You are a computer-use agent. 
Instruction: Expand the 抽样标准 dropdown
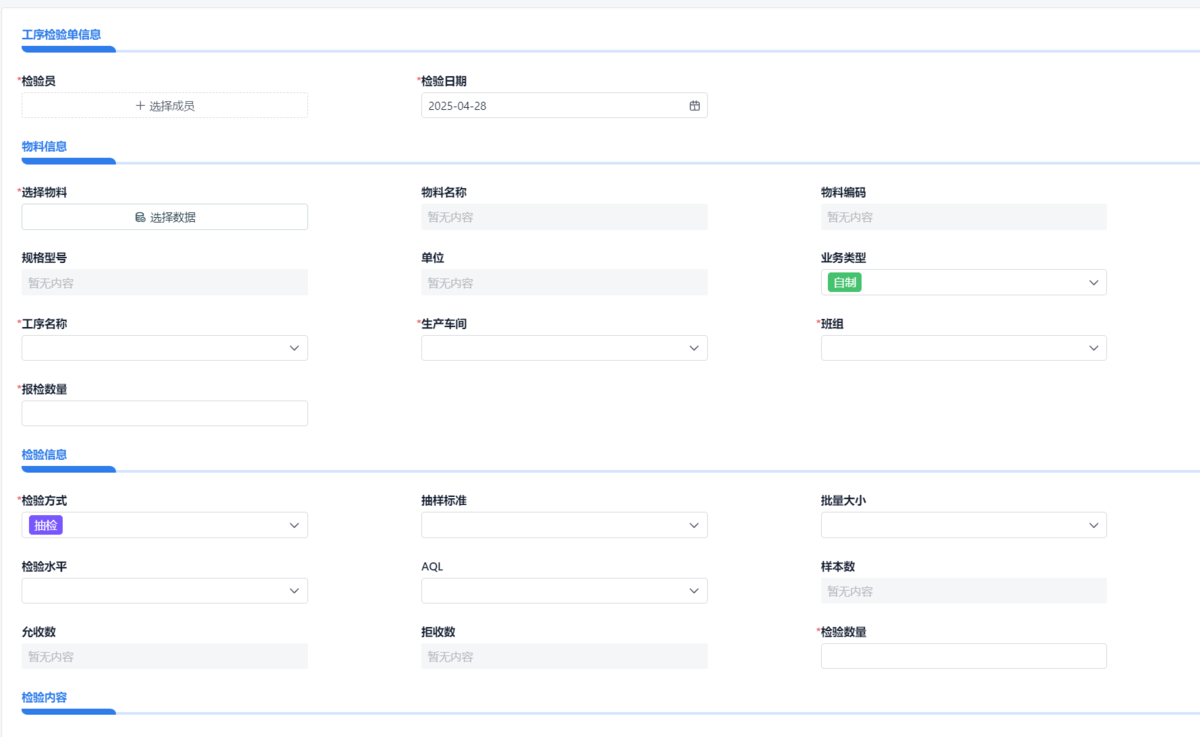pyautogui.click(x=694, y=525)
